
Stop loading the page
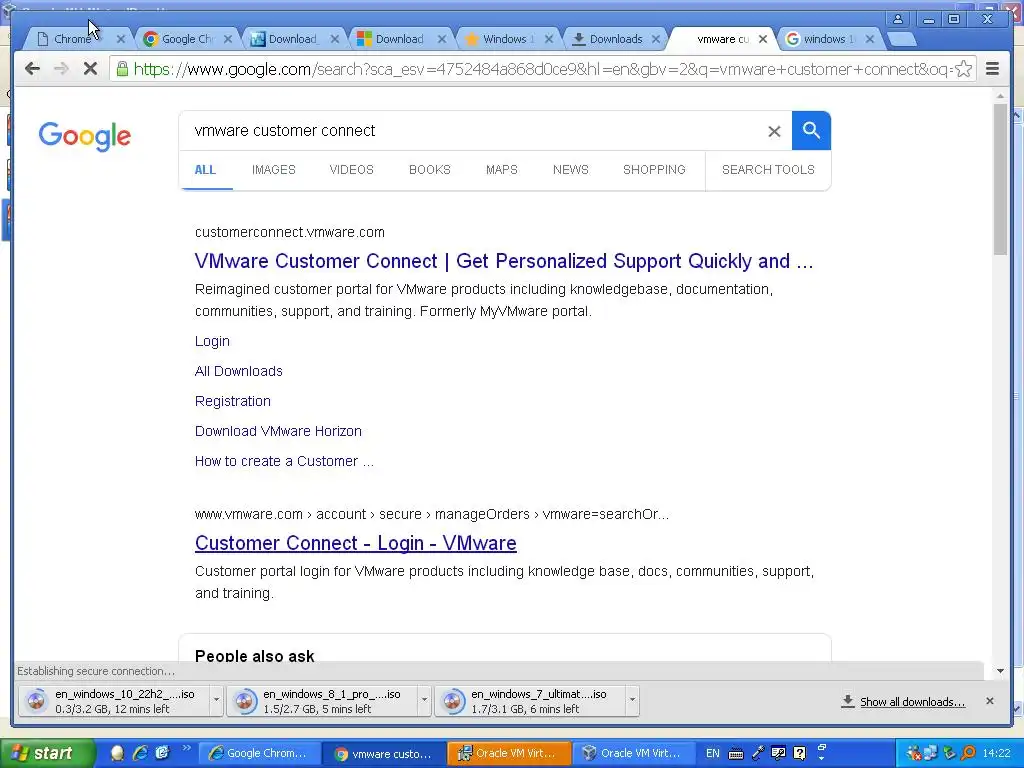90,69
